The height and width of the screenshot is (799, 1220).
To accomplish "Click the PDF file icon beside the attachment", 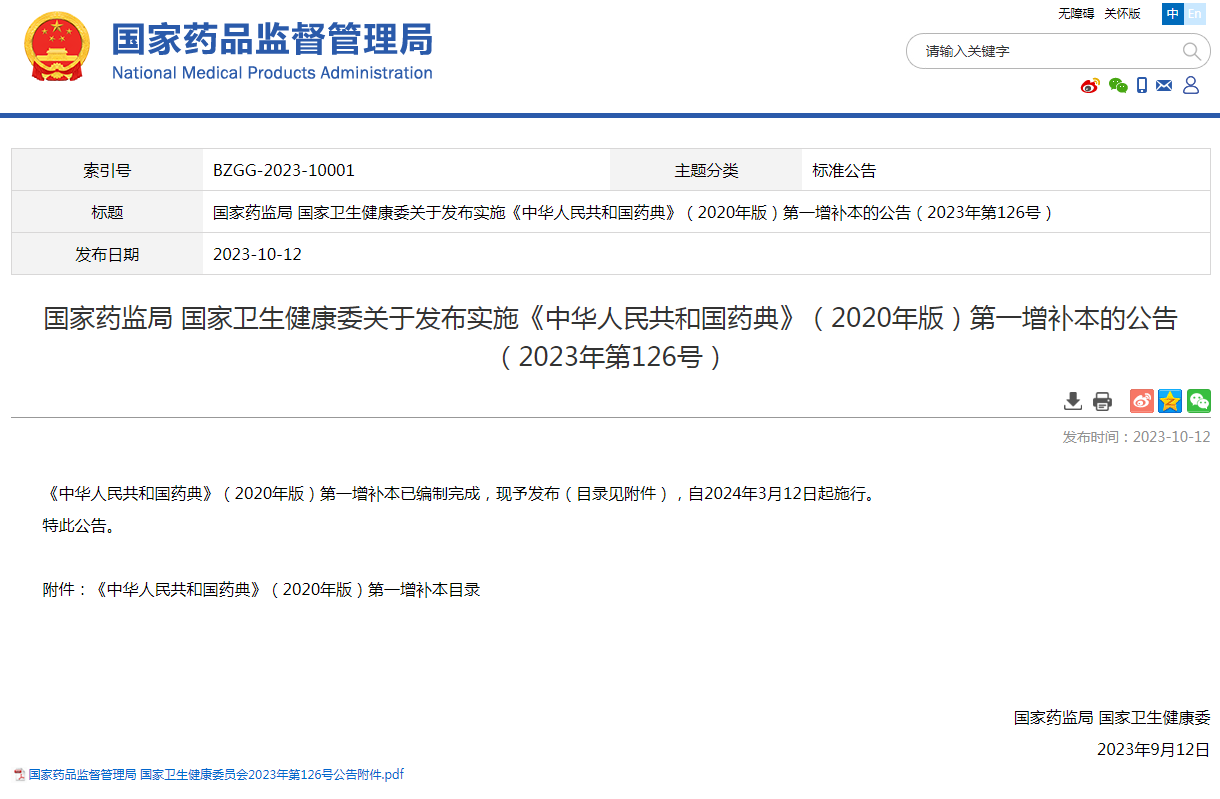I will (x=19, y=775).
